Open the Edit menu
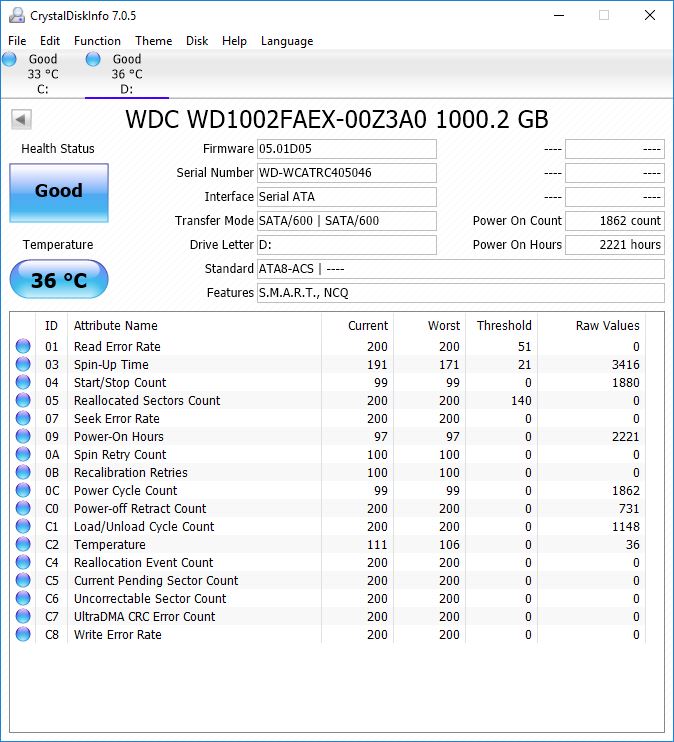Viewport: 674px width, 742px height. pyautogui.click(x=50, y=41)
